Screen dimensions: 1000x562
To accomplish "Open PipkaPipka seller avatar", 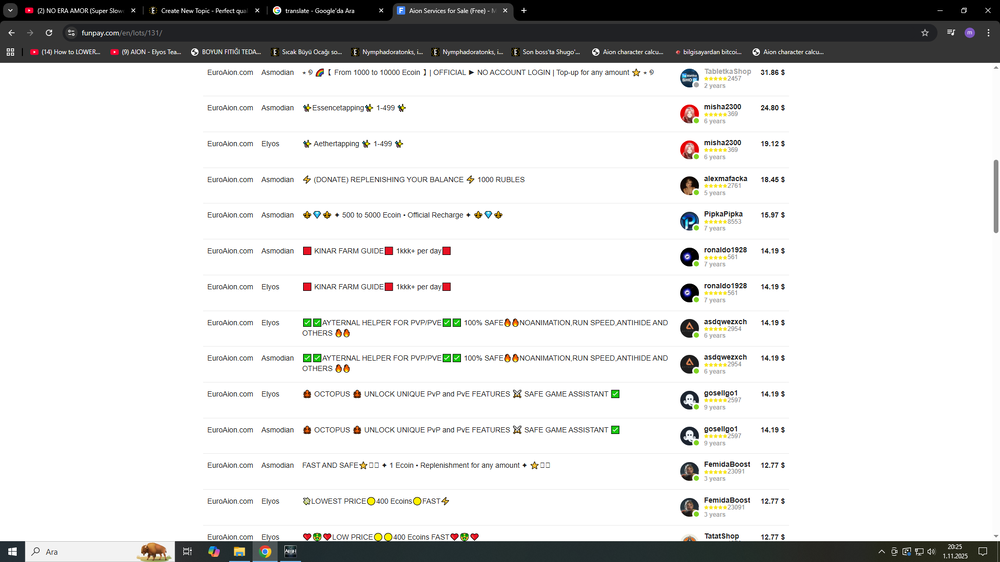I will [x=689, y=221].
